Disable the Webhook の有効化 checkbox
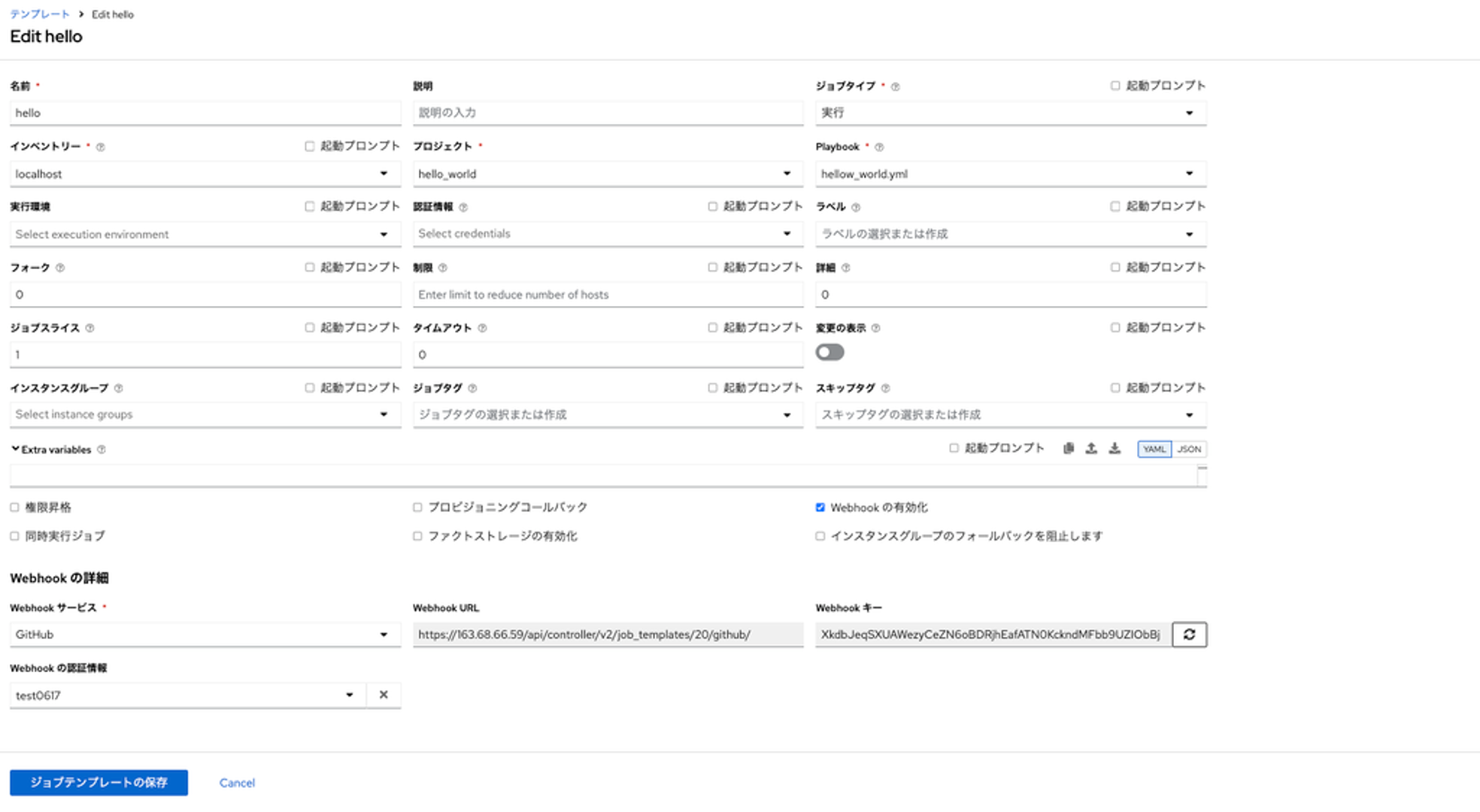Image resolution: width=1480 pixels, height=812 pixels. coord(820,507)
